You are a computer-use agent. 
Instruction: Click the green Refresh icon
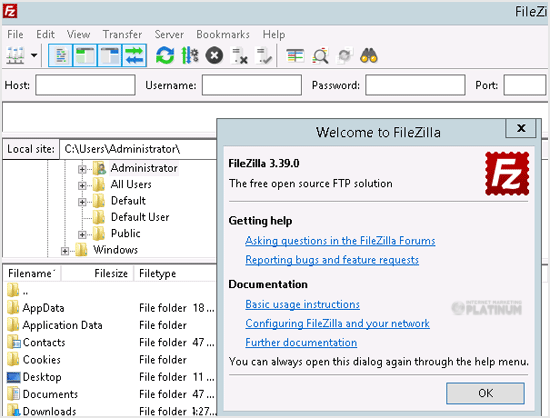tap(165, 55)
